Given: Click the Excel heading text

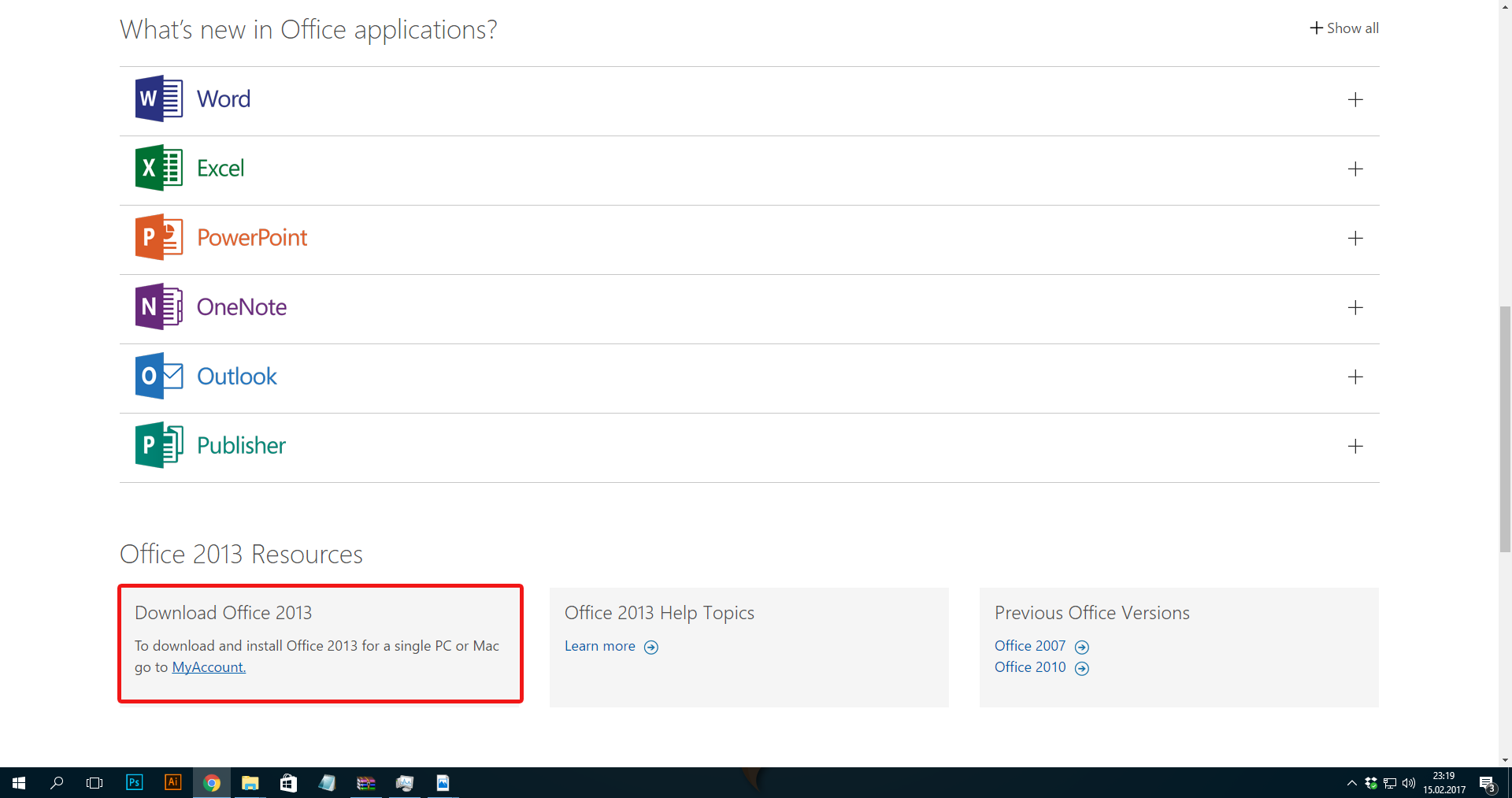Looking at the screenshot, I should coord(220,169).
